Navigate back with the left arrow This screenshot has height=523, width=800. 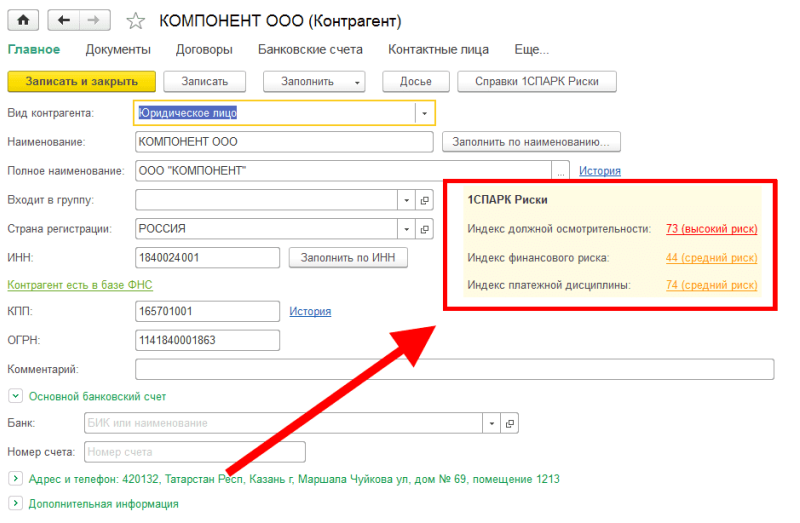click(x=63, y=20)
